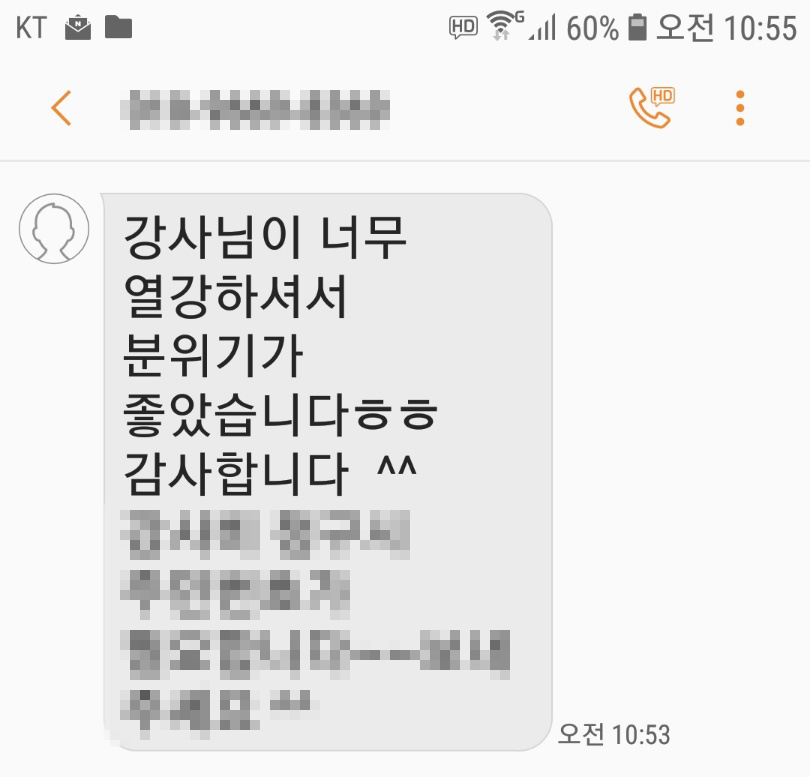This screenshot has width=810, height=777.
Task: Tap the folder notification icon in status bar
Action: pyautogui.click(x=118, y=27)
